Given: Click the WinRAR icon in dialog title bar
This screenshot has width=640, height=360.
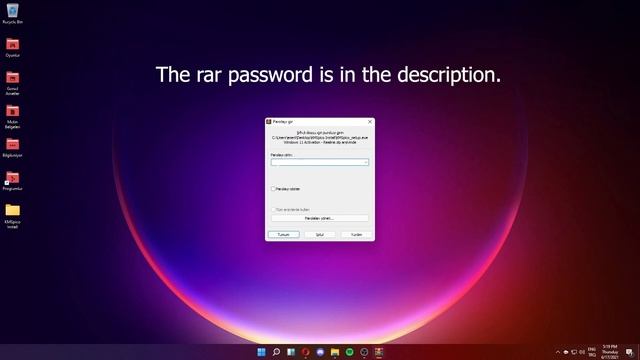Looking at the screenshot, I should point(269,122).
